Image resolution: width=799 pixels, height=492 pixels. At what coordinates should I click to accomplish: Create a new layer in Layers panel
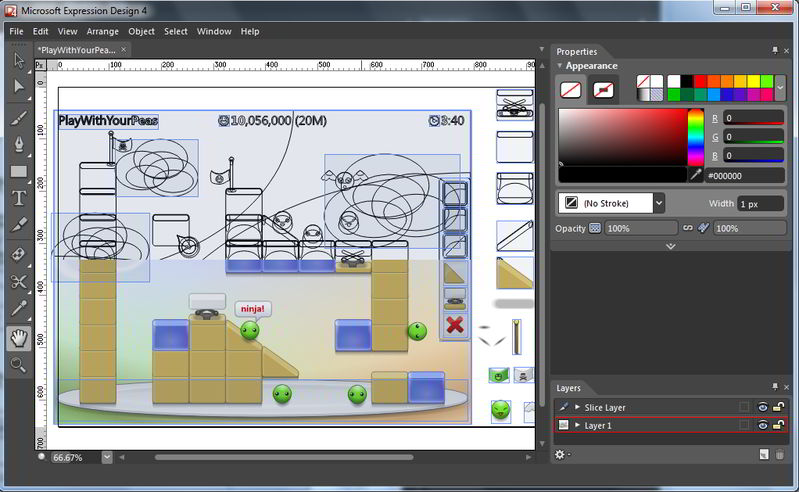tap(763, 454)
